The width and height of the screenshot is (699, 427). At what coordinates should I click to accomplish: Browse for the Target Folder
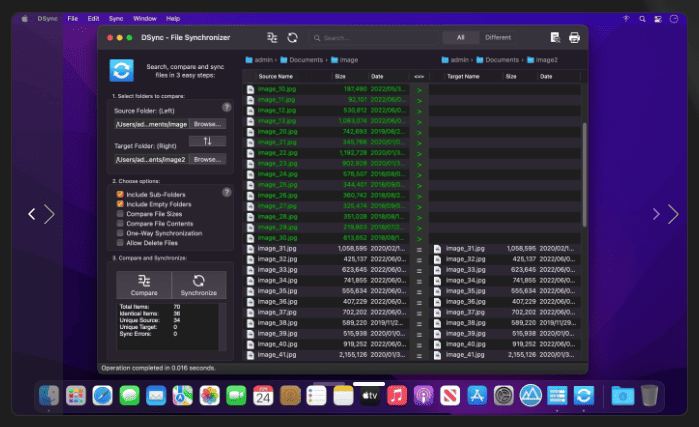(x=207, y=160)
